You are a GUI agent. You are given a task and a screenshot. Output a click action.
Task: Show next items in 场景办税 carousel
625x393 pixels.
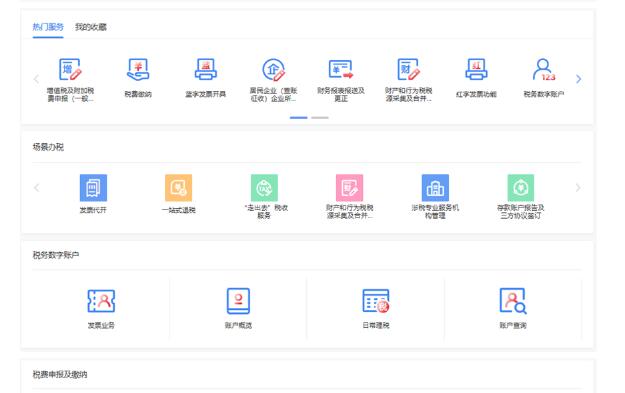click(578, 188)
